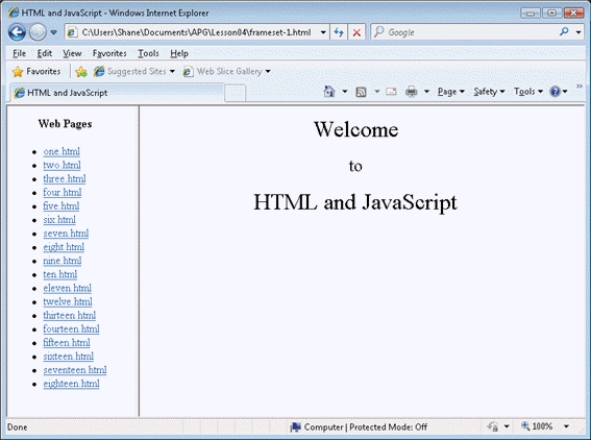Screen dimensions: 591x440
Task: Open the seventeen.html link
Action: tap(75, 370)
